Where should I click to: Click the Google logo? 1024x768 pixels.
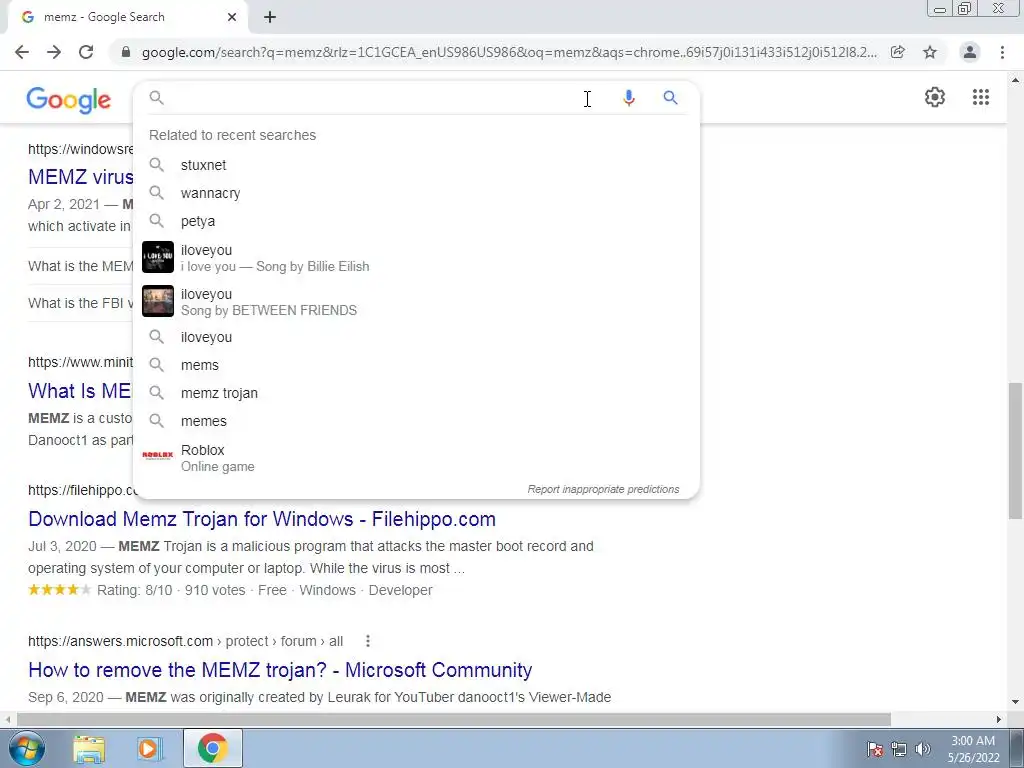pyautogui.click(x=69, y=100)
